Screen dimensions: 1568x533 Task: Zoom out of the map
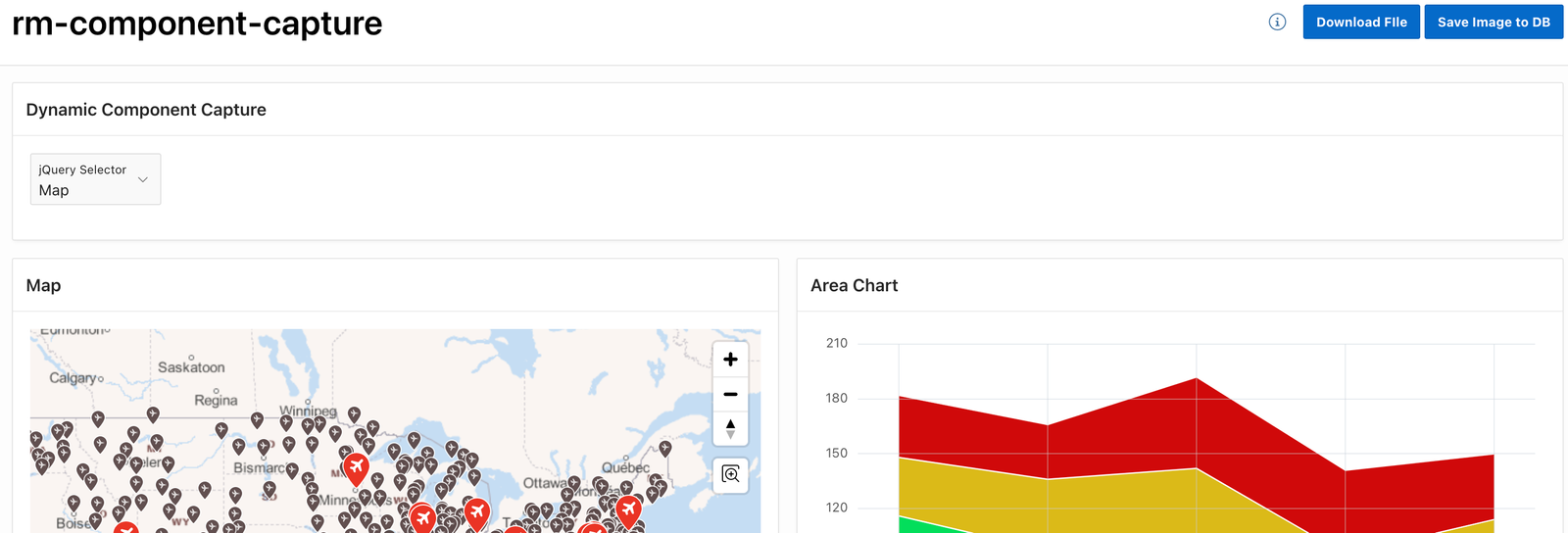click(730, 394)
